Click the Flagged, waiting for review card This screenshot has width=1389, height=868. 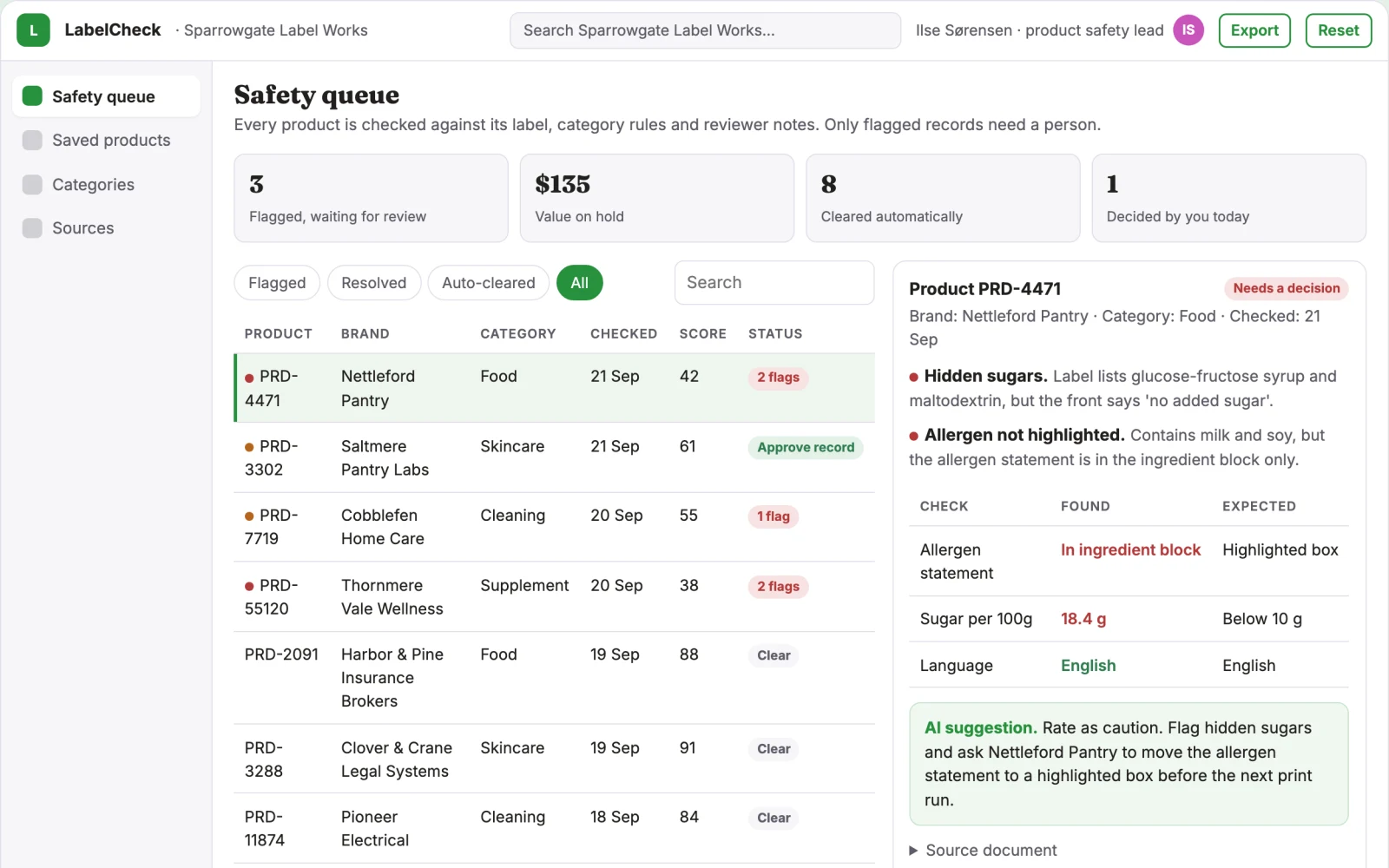click(x=371, y=198)
